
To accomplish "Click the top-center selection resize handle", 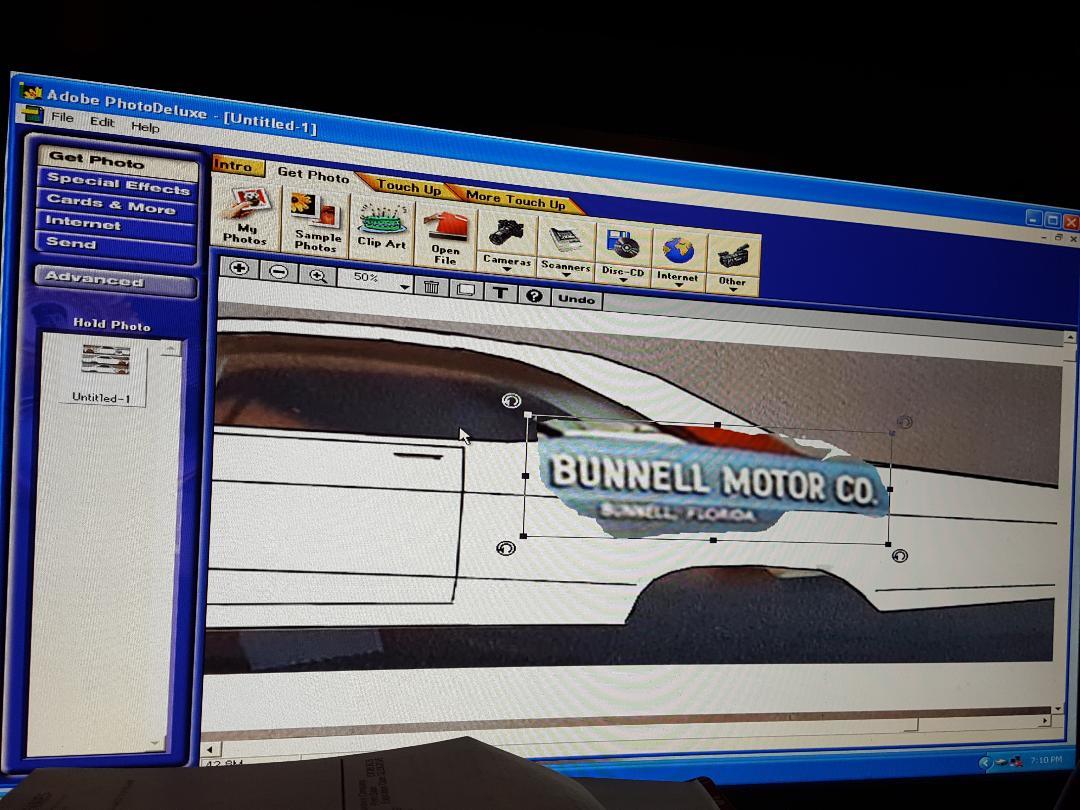I will [717, 425].
